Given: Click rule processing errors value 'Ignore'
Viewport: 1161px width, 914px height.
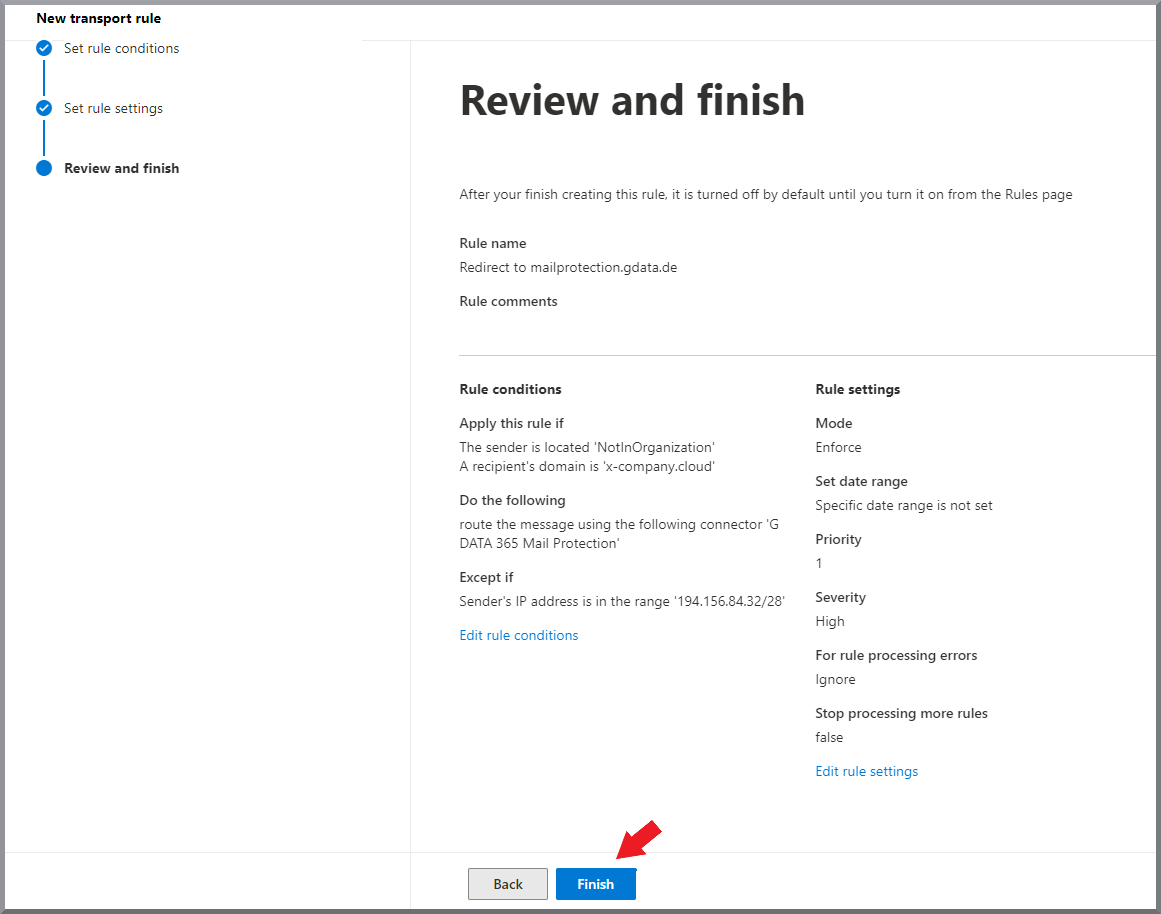Looking at the screenshot, I should click(835, 679).
